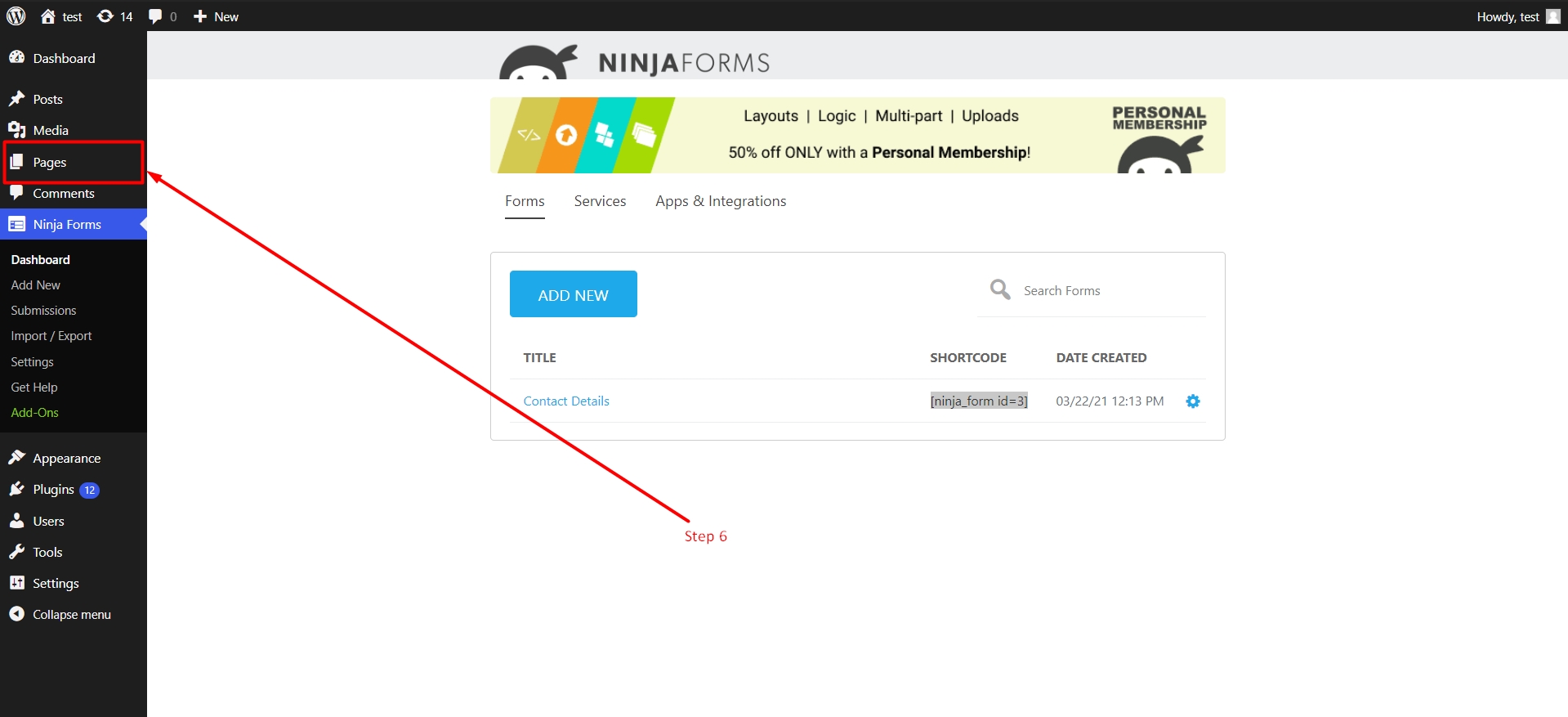Viewport: 1568px width, 717px height.
Task: Open the Contact Details form link
Action: click(566, 401)
